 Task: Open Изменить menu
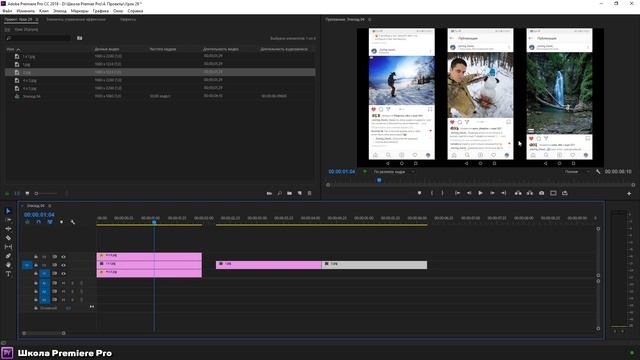pyautogui.click(x=26, y=11)
